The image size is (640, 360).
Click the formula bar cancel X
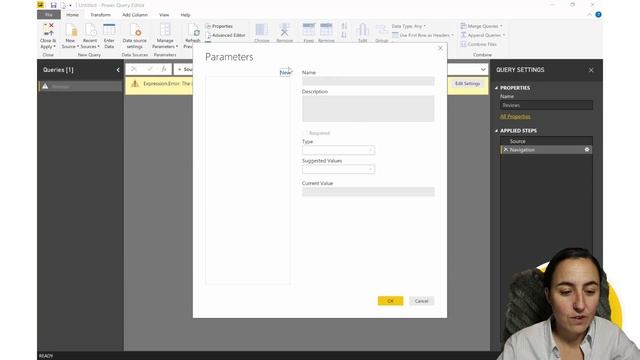(x=133, y=69)
